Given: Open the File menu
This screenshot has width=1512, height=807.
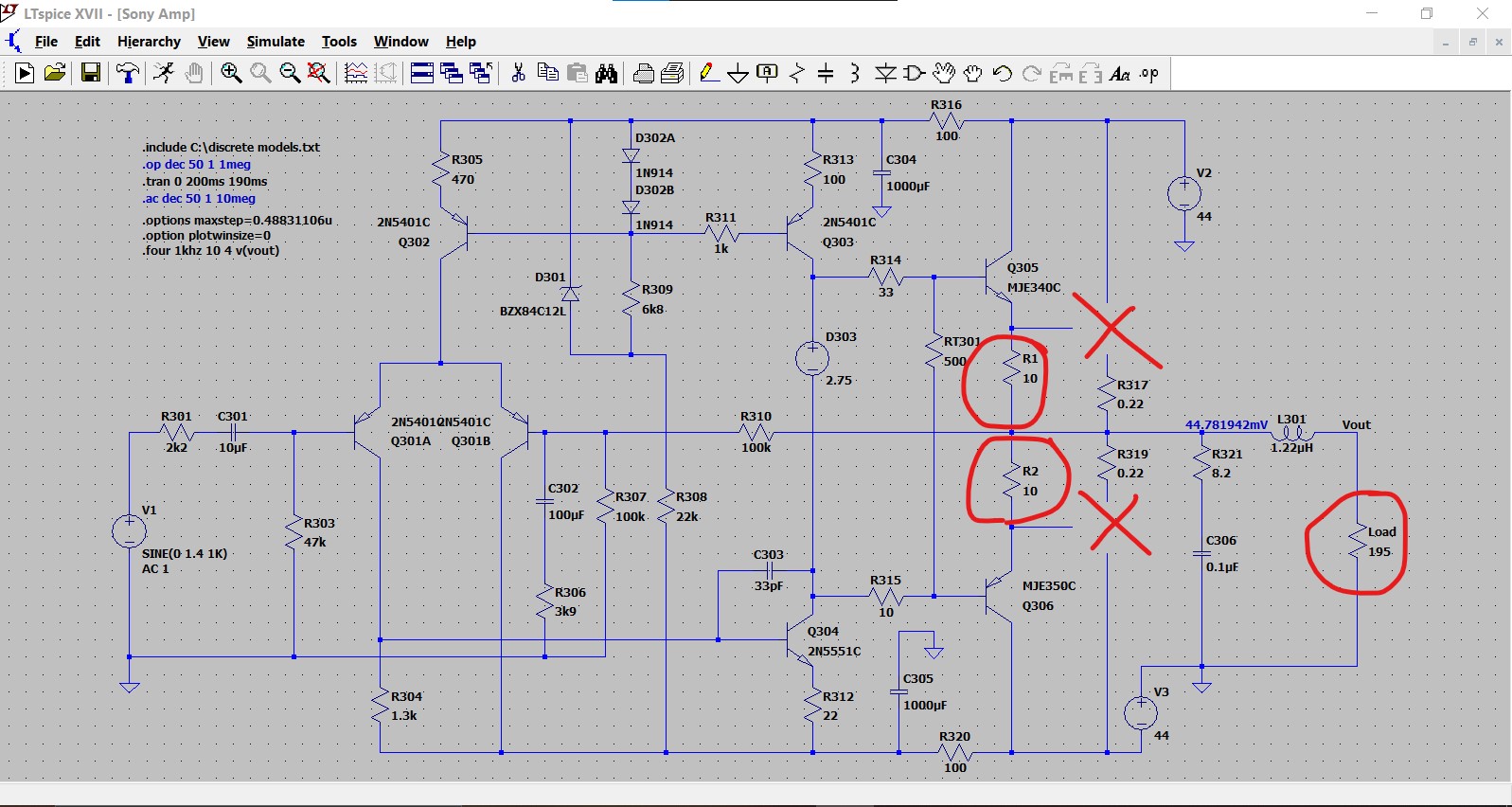Looking at the screenshot, I should 46,42.
